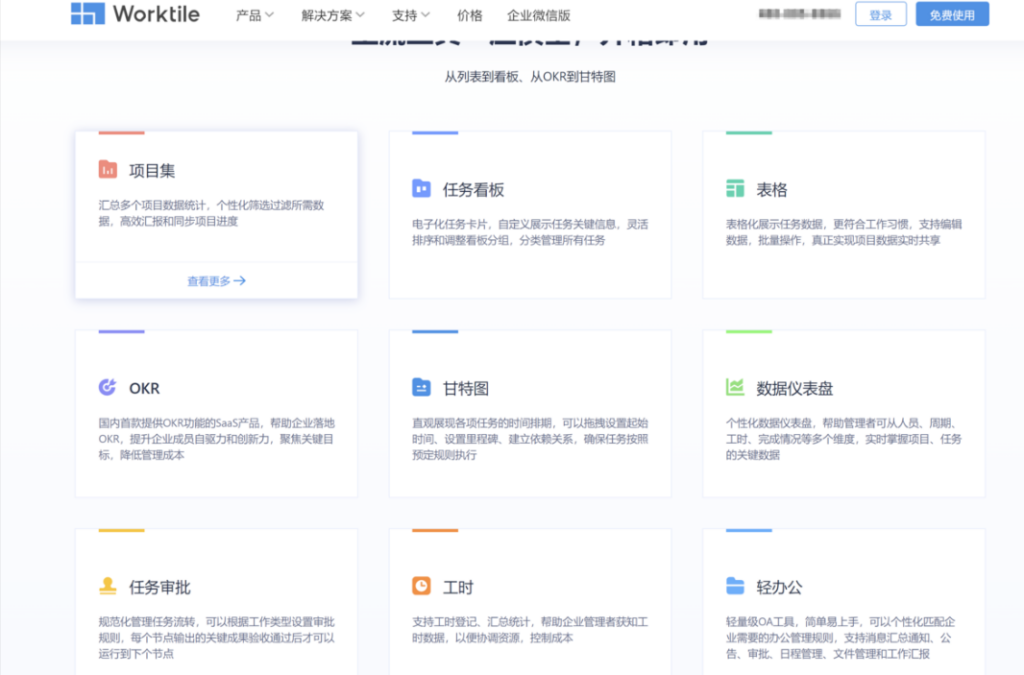
Task: Open the 产品 dropdown menu
Action: (250, 15)
